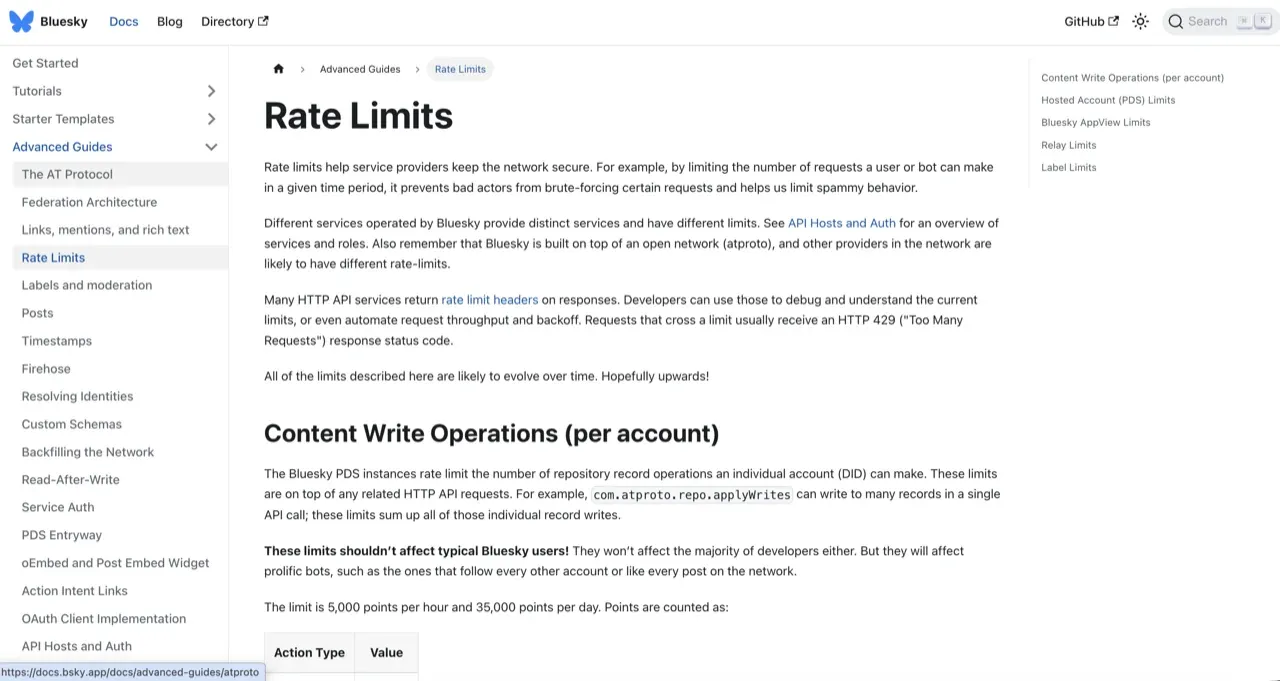Image resolution: width=1280 pixels, height=681 pixels.
Task: Follow rate limit headers inline link
Action: click(490, 300)
